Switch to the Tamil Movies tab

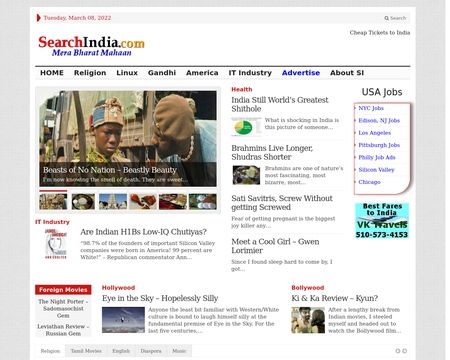click(x=86, y=351)
